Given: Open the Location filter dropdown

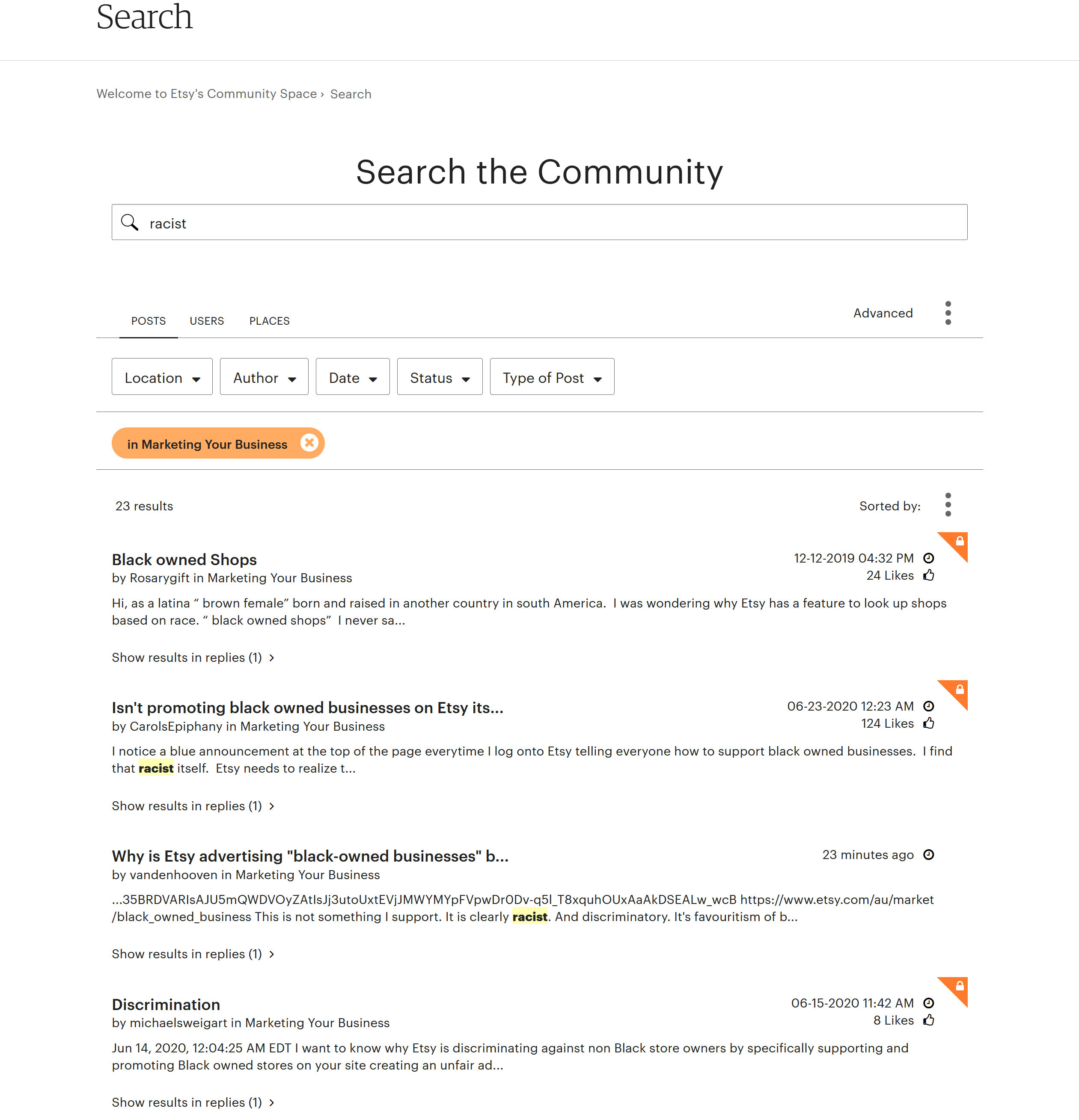Looking at the screenshot, I should [x=162, y=376].
